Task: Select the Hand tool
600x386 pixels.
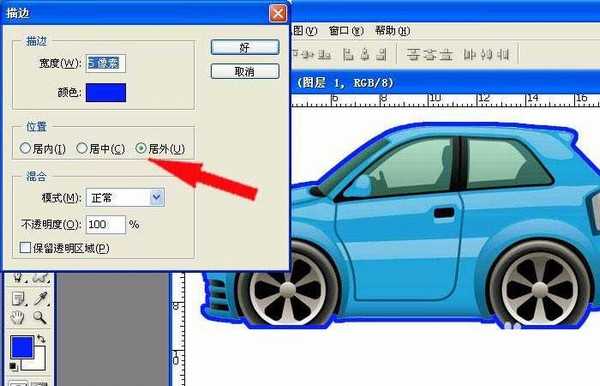Action: click(x=17, y=318)
